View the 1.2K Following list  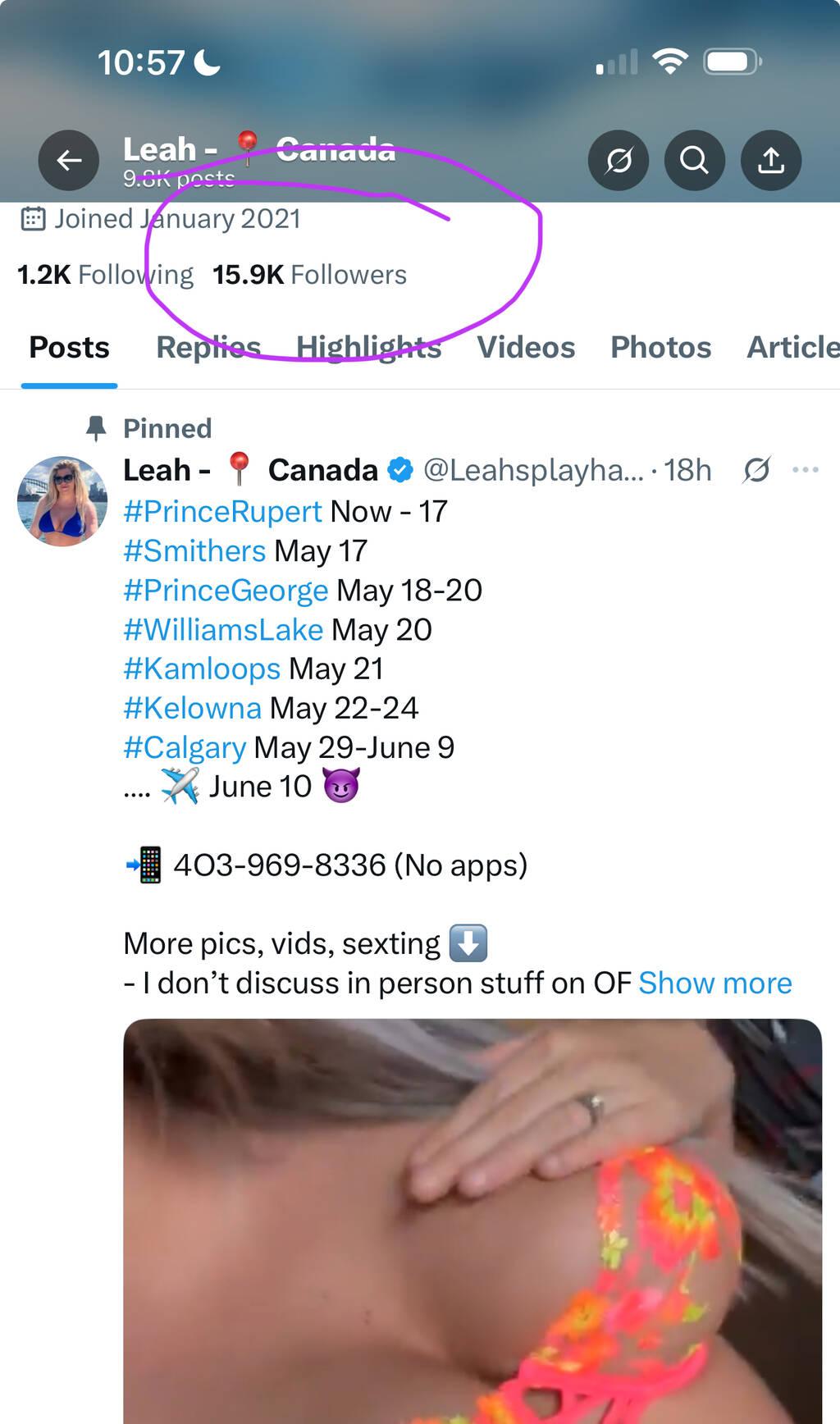pos(105,275)
